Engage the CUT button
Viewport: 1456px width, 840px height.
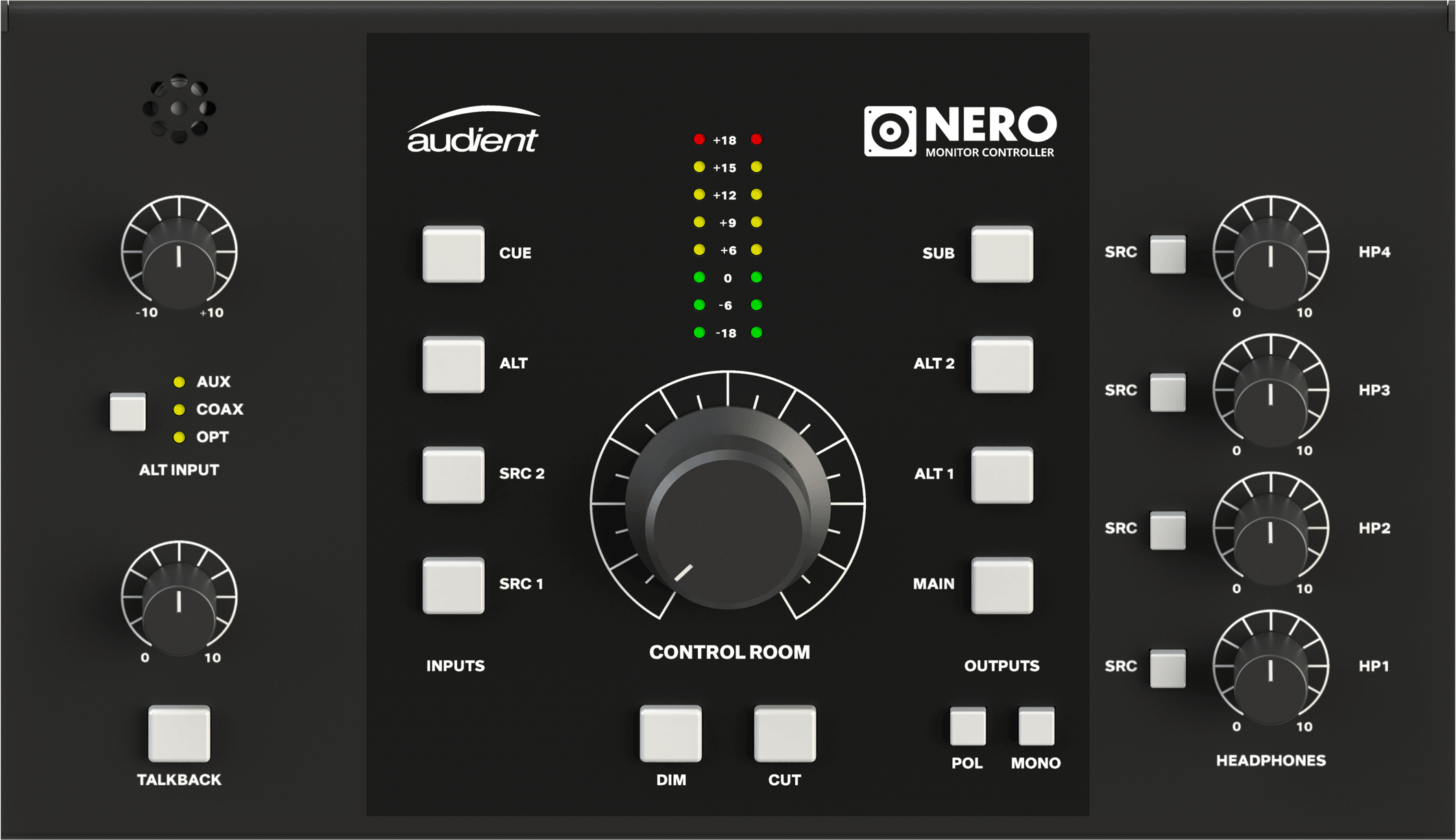coord(785,733)
